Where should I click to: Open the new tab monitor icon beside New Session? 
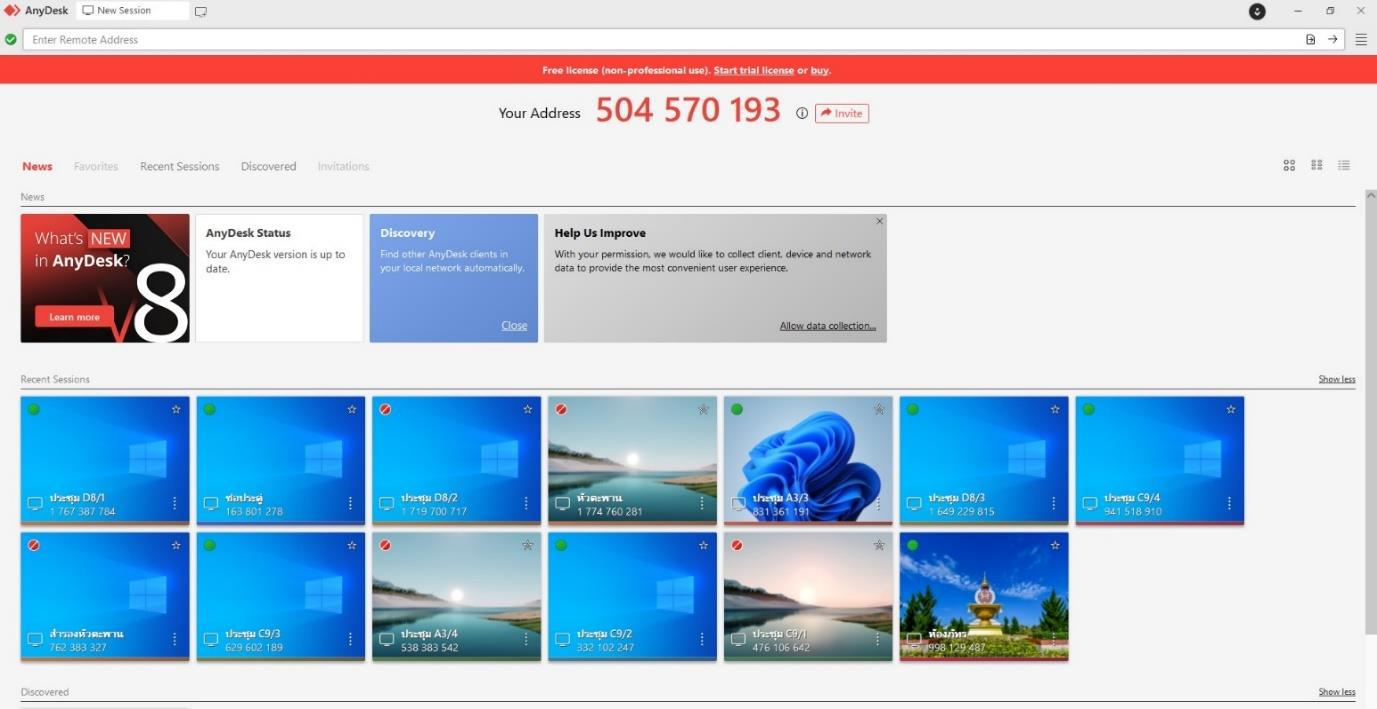tap(201, 11)
